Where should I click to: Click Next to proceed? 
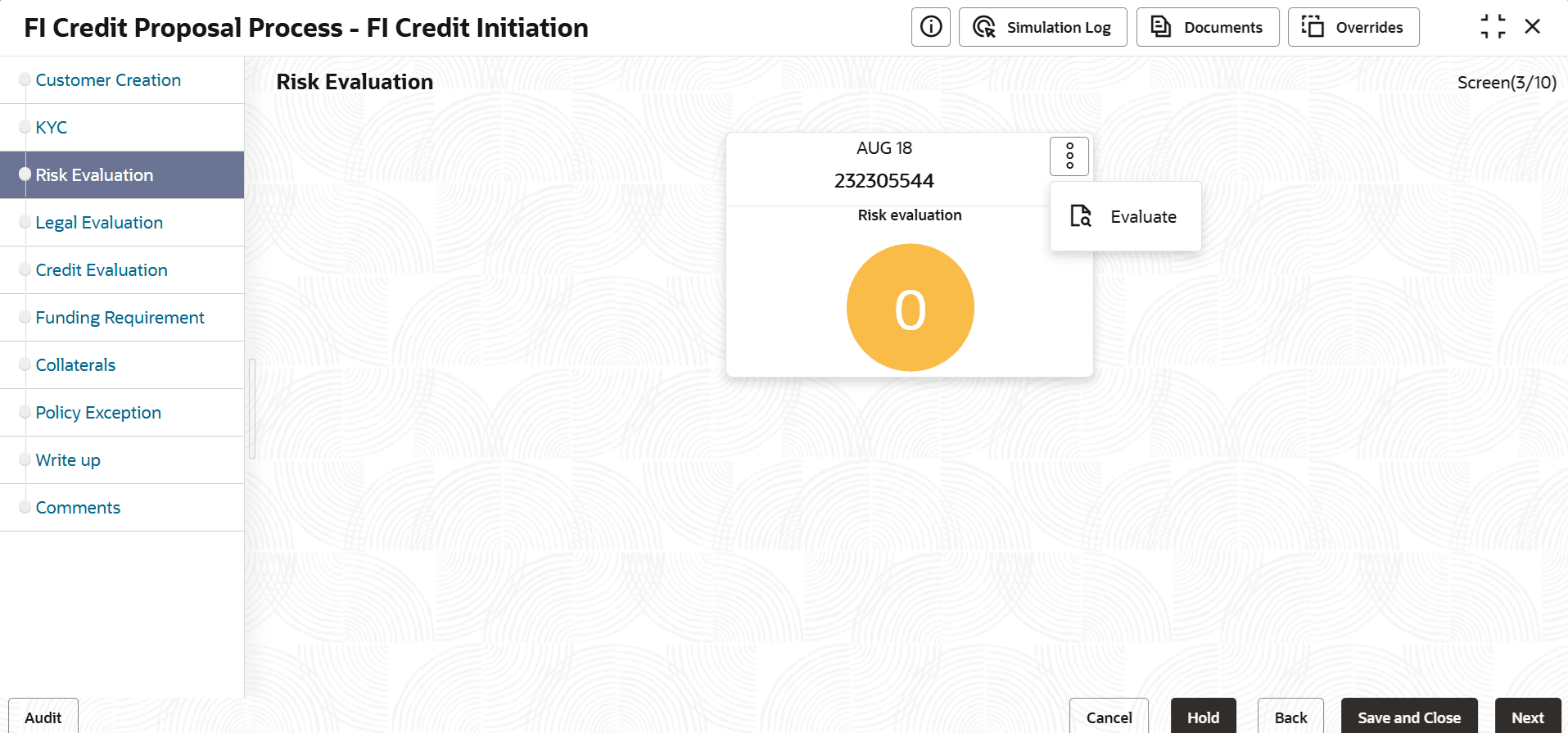1527,717
